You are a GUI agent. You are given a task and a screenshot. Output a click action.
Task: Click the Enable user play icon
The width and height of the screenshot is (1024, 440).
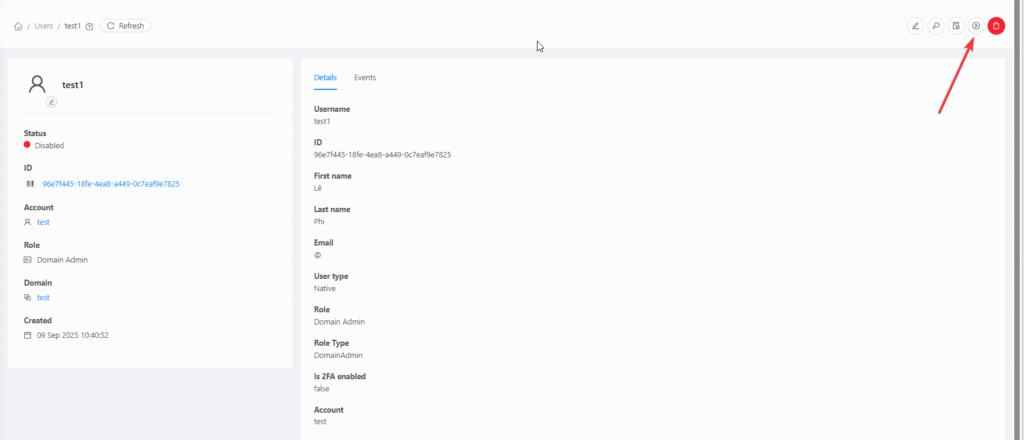pyautogui.click(x=976, y=26)
